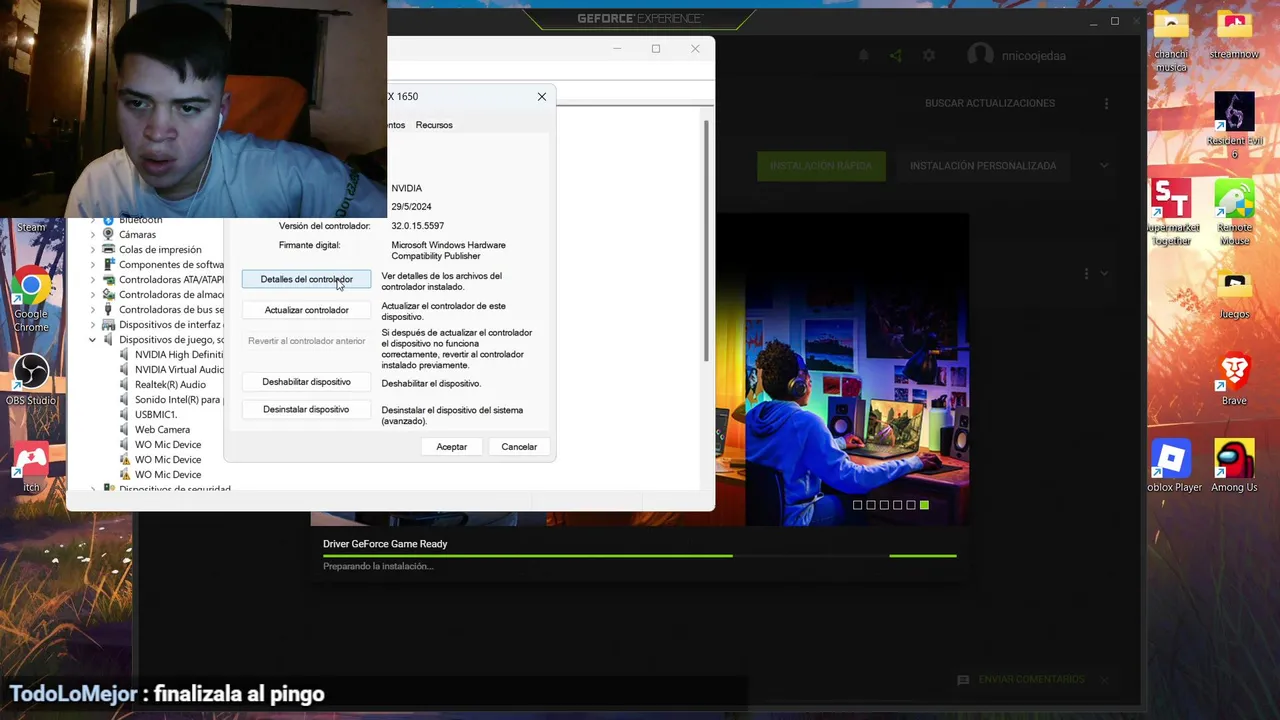Open the Juegos desktop folder
1280x720 pixels.
1234,295
